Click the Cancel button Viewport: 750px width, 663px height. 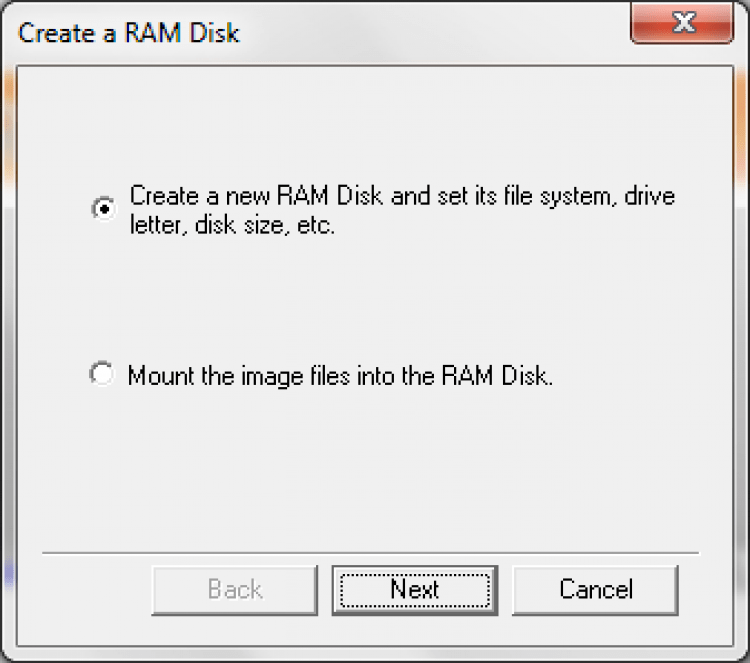pyautogui.click(x=595, y=590)
